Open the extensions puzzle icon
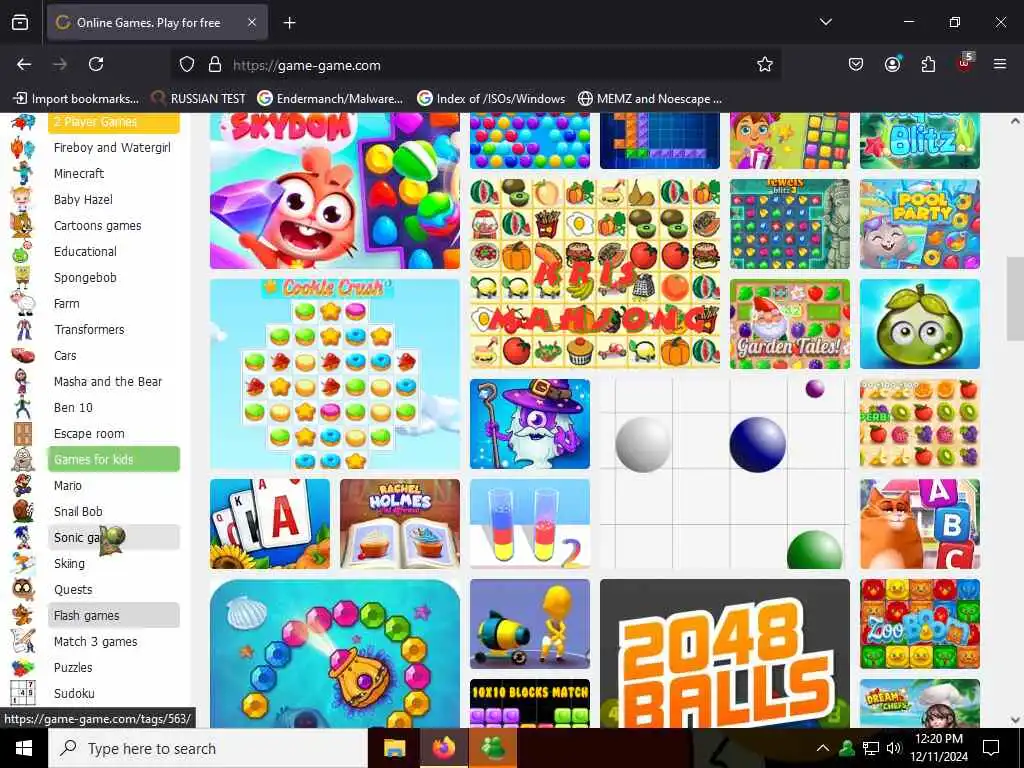Screen dimensions: 1024x768 (x=928, y=64)
